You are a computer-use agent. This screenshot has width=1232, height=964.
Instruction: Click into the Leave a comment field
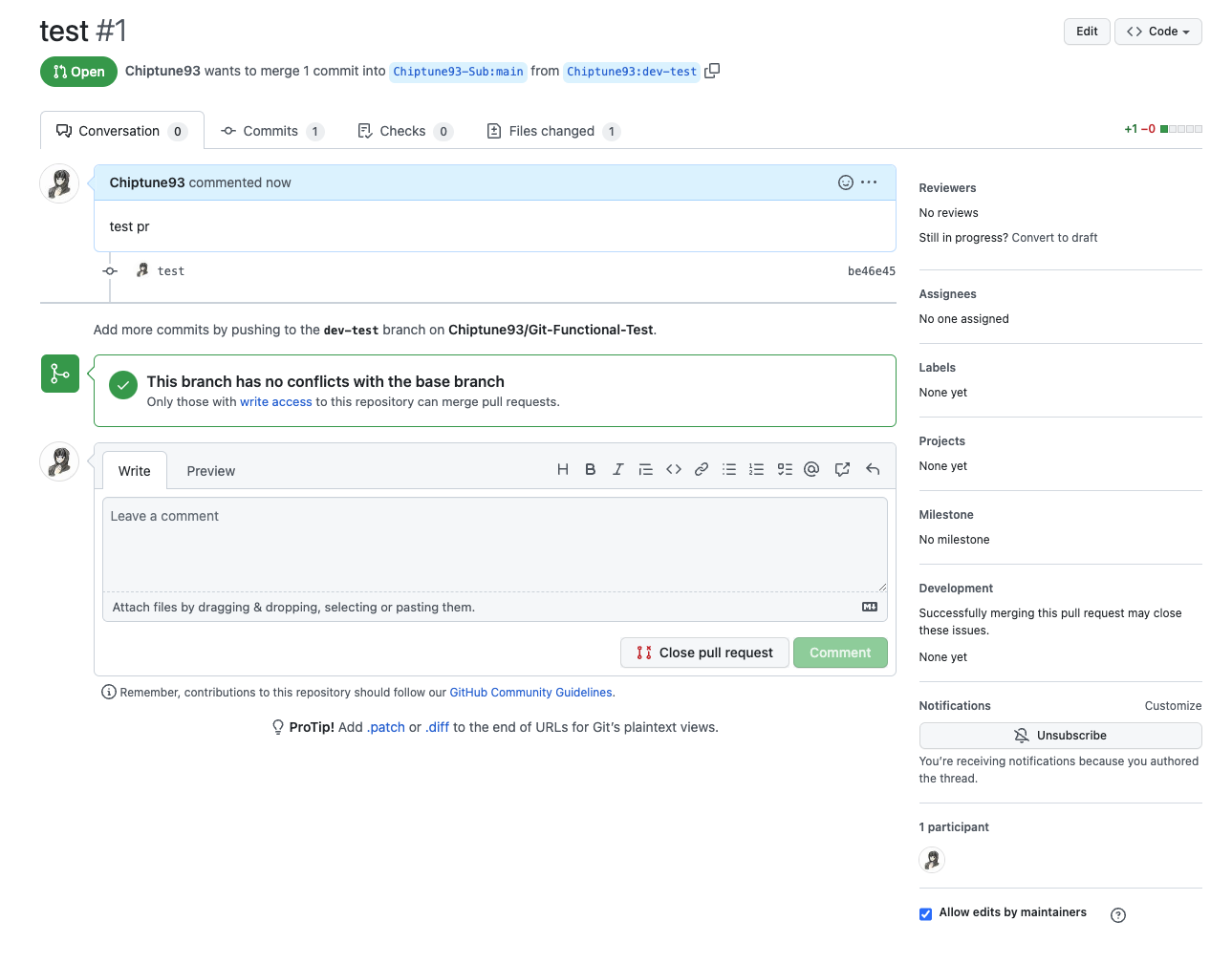pyautogui.click(x=495, y=545)
